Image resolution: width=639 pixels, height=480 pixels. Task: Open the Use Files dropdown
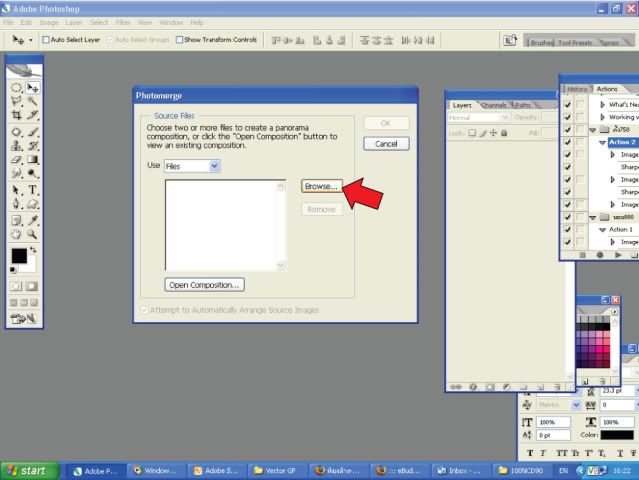pos(214,166)
